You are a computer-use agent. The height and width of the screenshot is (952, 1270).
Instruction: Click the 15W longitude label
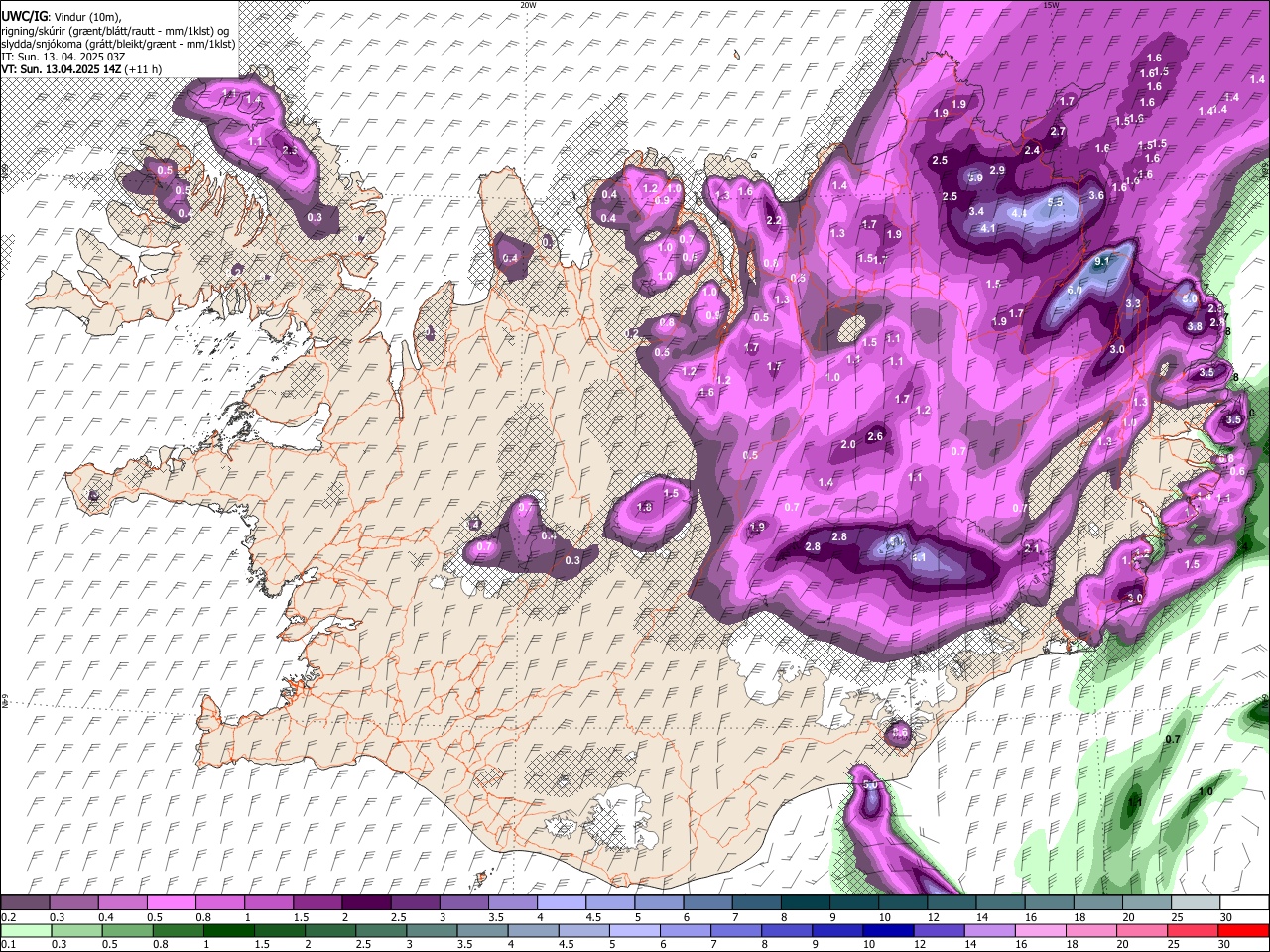pos(1051,5)
